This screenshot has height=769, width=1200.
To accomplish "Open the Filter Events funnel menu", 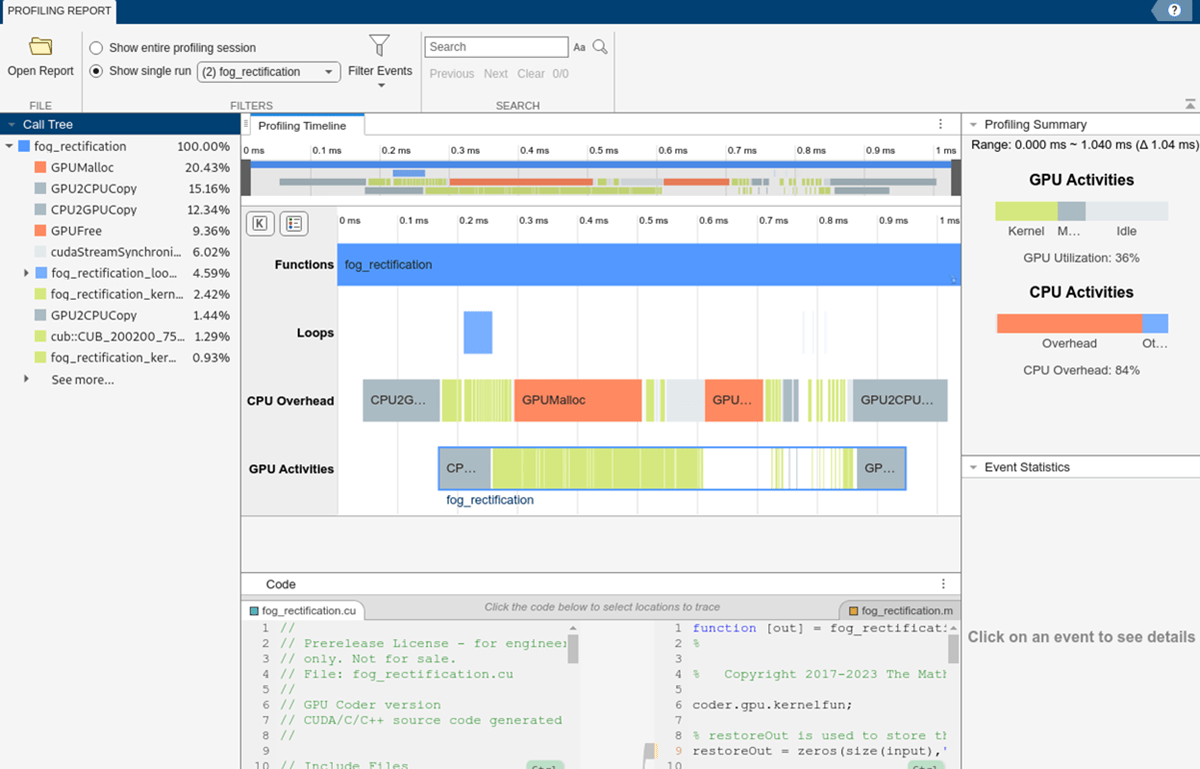I will 379,46.
